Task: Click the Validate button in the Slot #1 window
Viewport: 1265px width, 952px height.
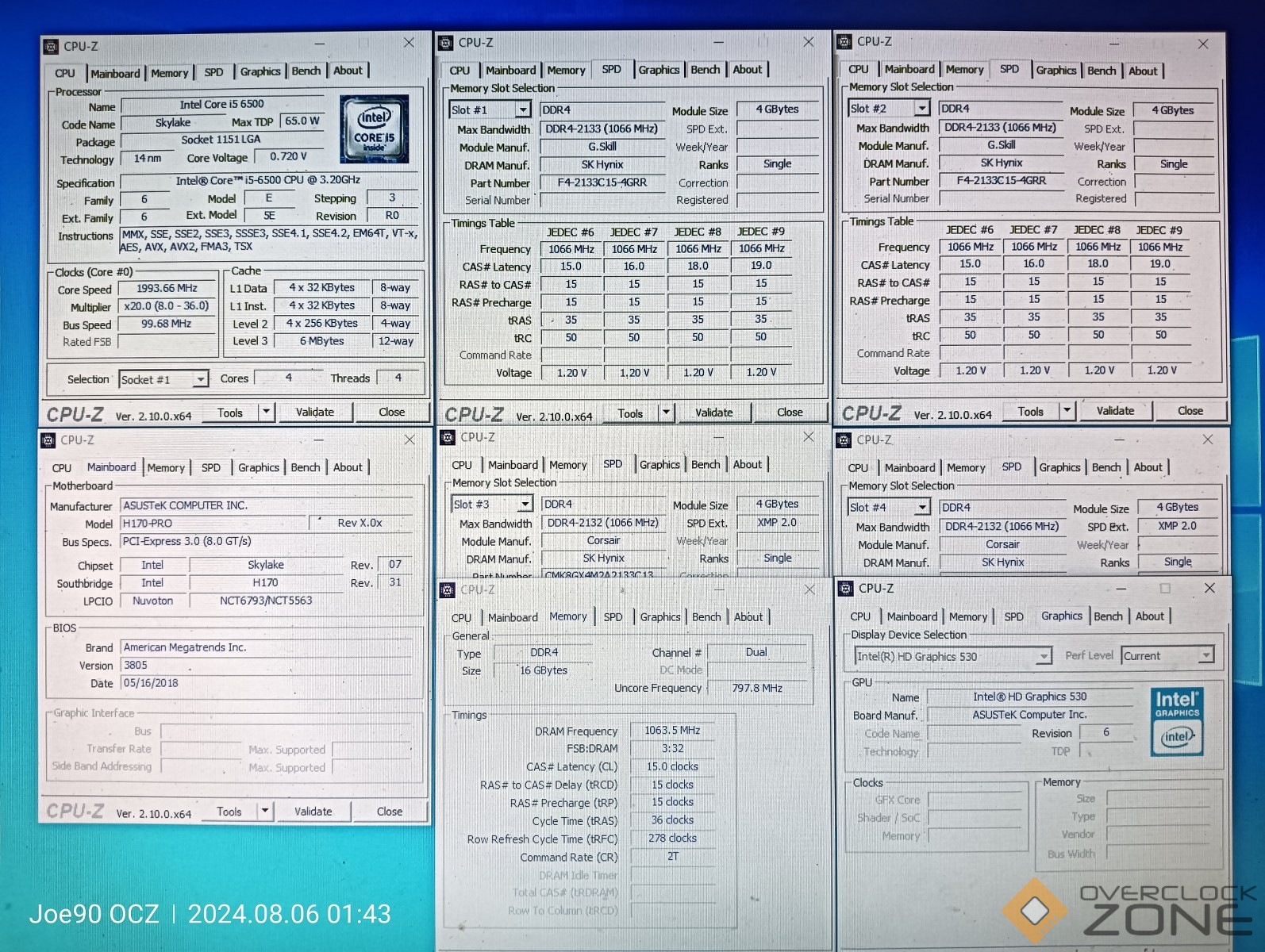Action: click(x=714, y=413)
